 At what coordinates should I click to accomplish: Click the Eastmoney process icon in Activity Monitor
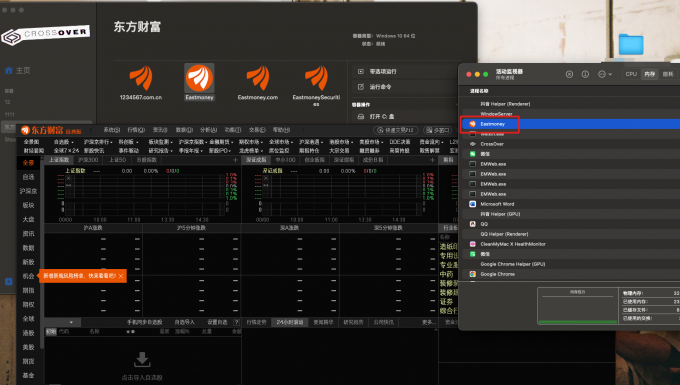click(x=473, y=124)
